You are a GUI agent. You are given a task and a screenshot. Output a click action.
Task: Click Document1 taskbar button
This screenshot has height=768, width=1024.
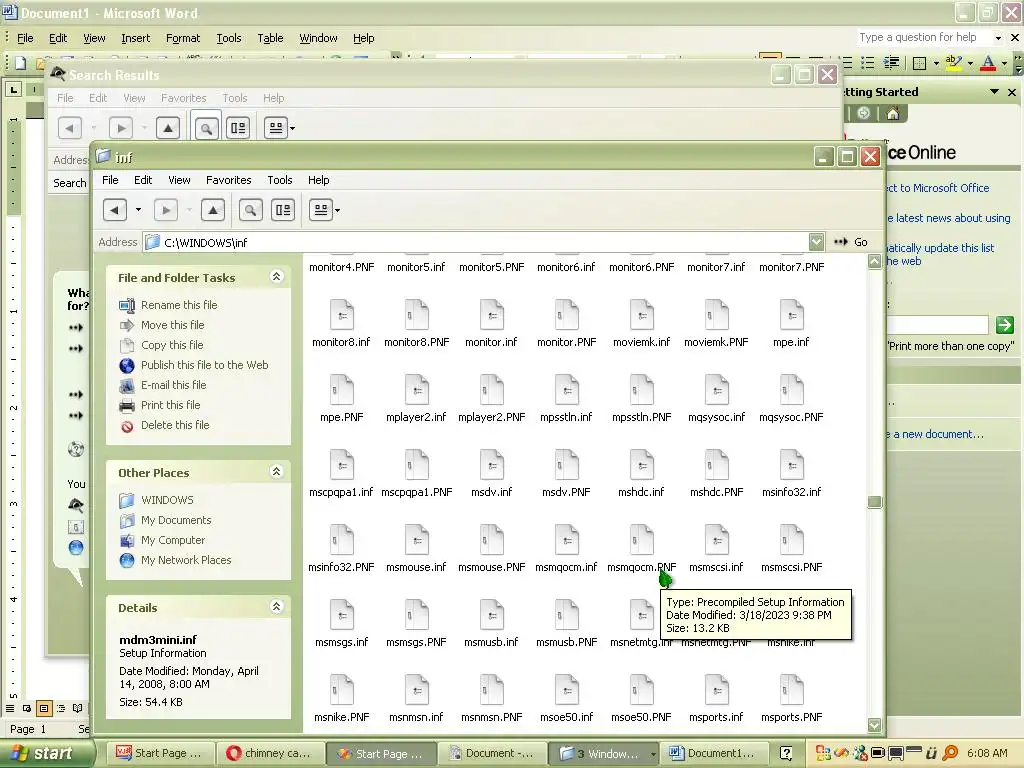pyautogui.click(x=712, y=754)
